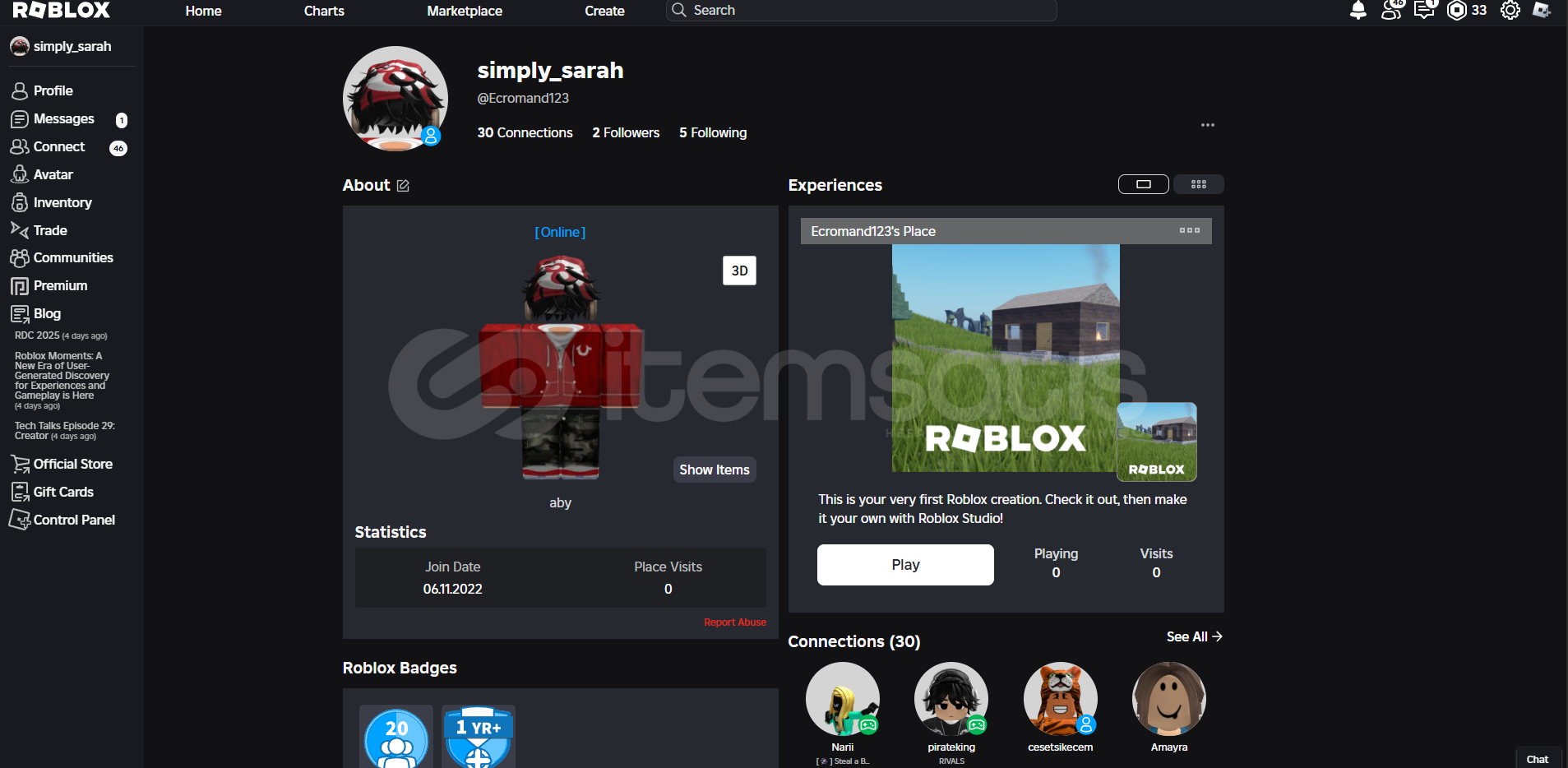Click the Avatar sidebar icon
Viewport: 1568px width, 768px height.
click(20, 174)
